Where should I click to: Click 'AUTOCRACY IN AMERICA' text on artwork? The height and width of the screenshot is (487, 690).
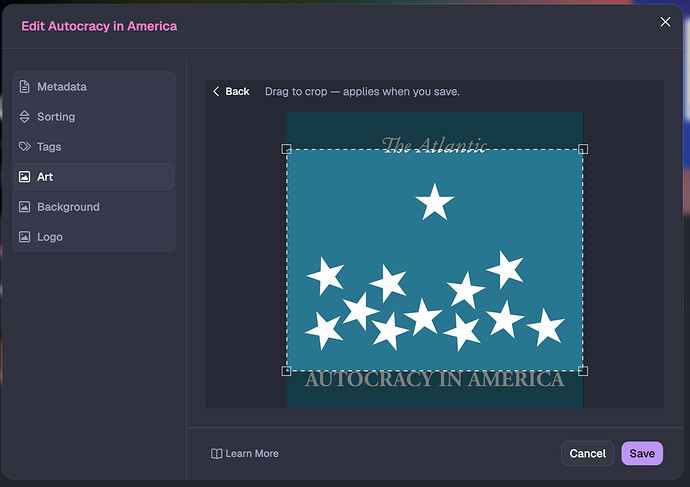point(435,379)
